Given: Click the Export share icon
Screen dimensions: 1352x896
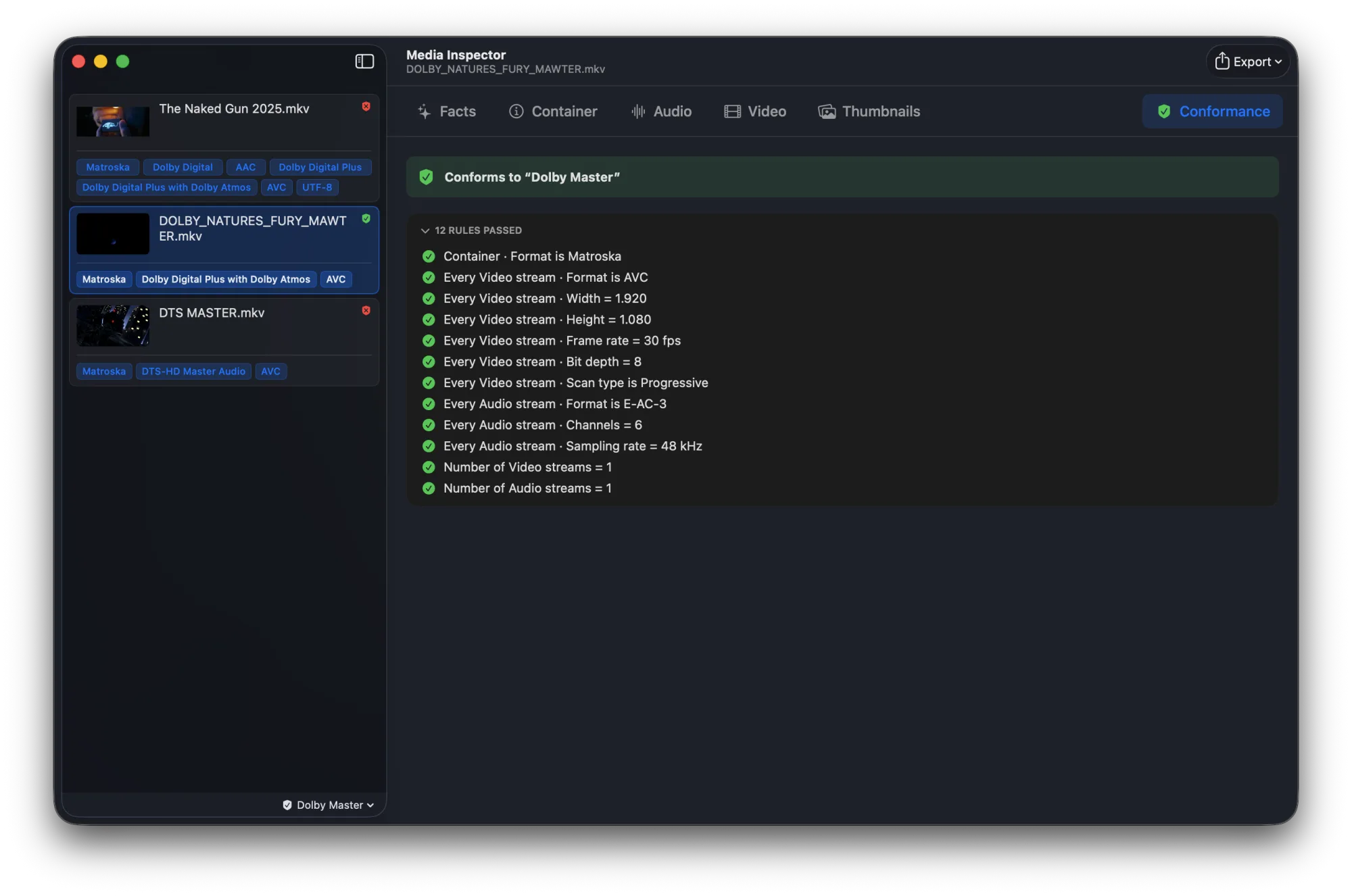Looking at the screenshot, I should [x=1222, y=61].
